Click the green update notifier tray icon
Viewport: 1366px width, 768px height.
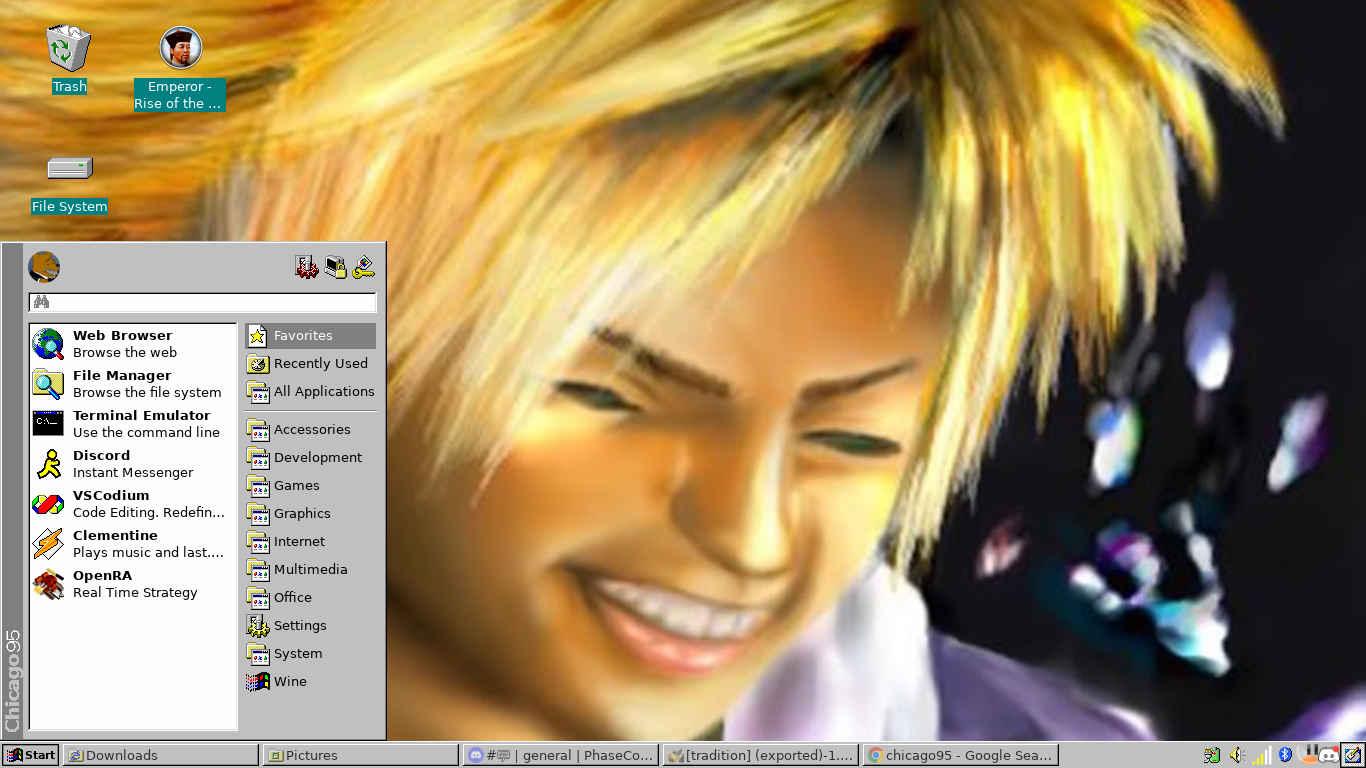coord(1212,755)
